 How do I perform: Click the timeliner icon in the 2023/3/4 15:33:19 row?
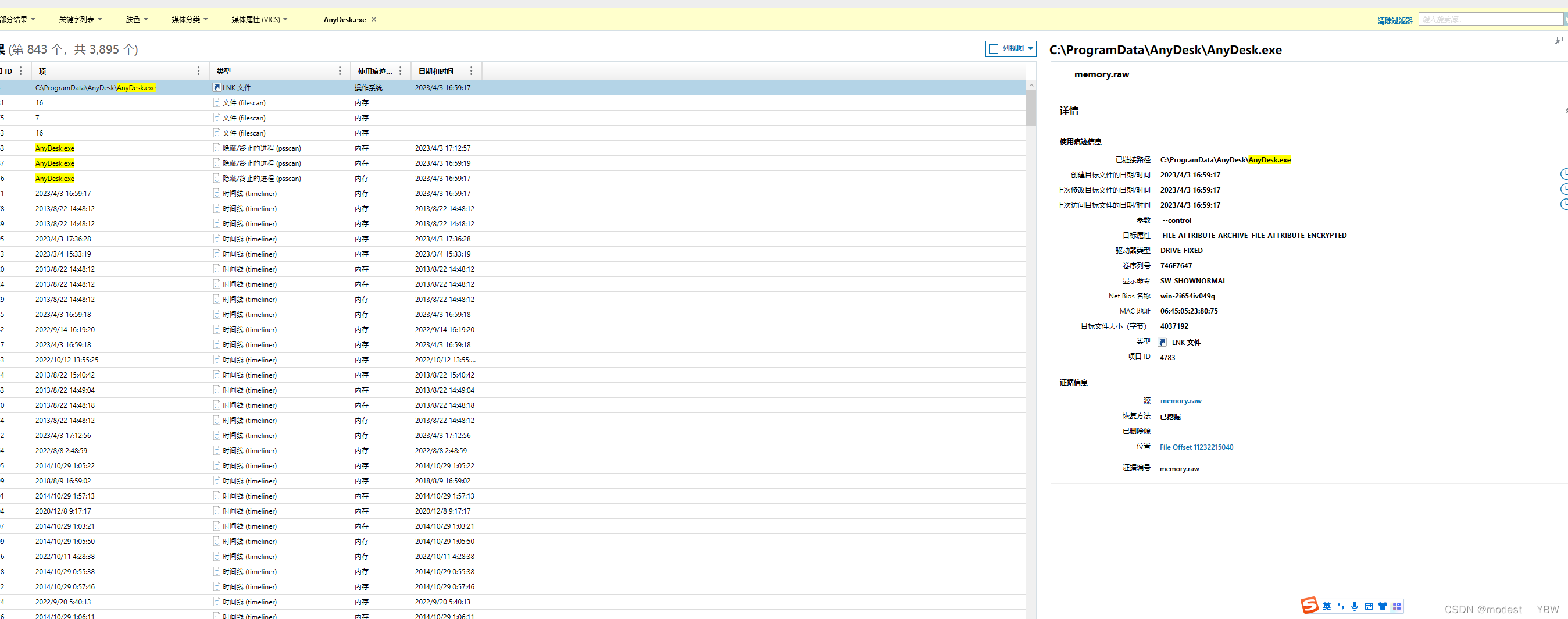[217, 254]
